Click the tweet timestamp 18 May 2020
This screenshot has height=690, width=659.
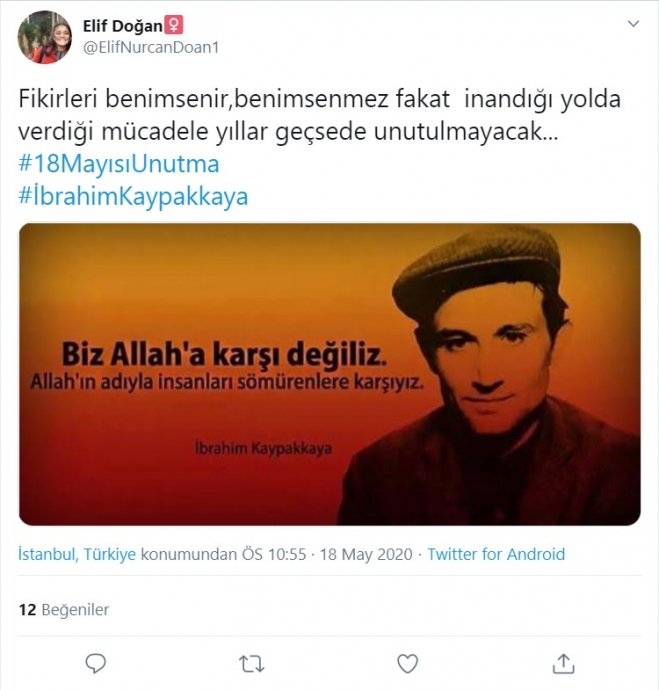pos(366,554)
